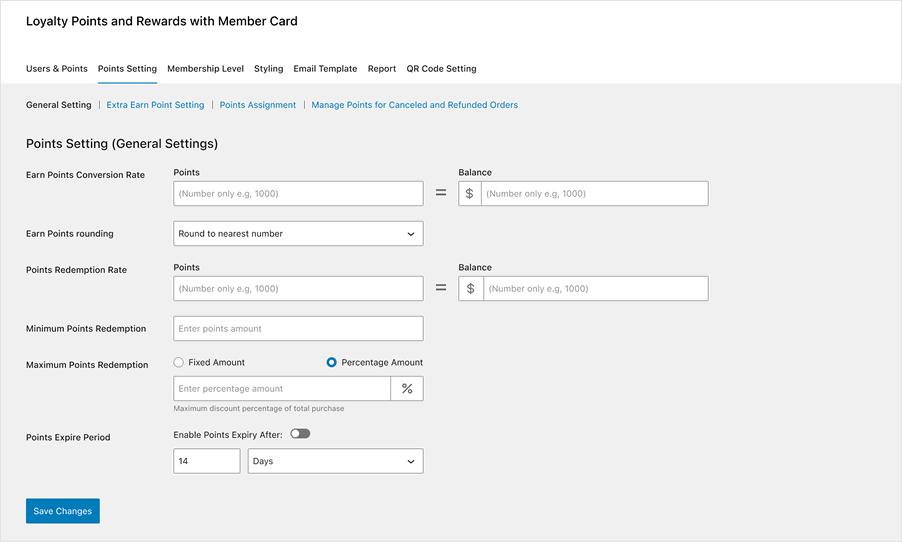This screenshot has width=902, height=542.
Task: Open the Extra Earn Point Setting link
Action: [x=155, y=105]
